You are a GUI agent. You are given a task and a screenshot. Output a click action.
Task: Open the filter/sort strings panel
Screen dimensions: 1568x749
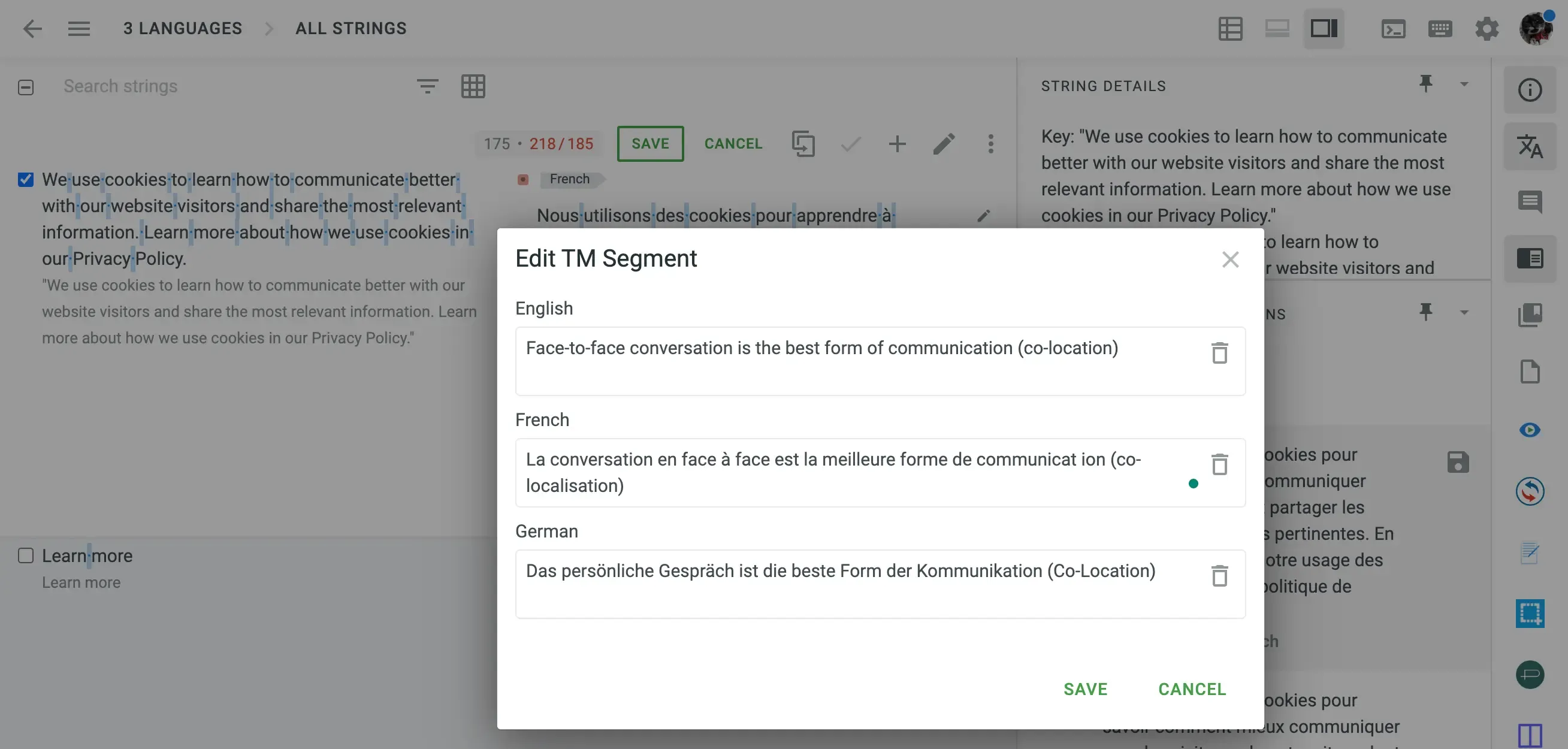428,85
